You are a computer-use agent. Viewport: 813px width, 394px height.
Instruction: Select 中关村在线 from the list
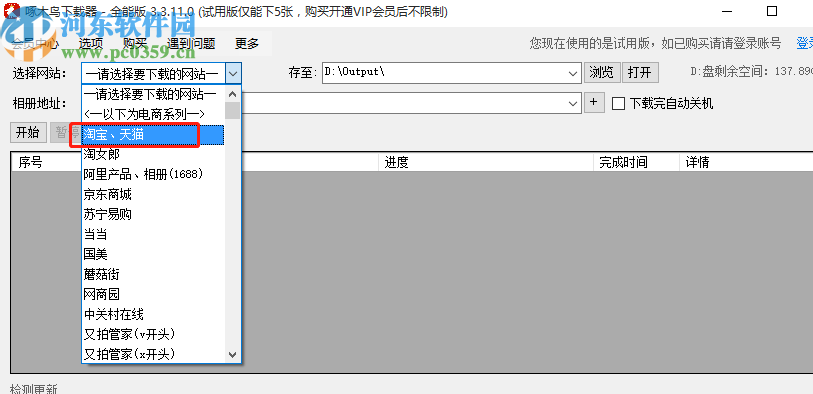(x=153, y=314)
